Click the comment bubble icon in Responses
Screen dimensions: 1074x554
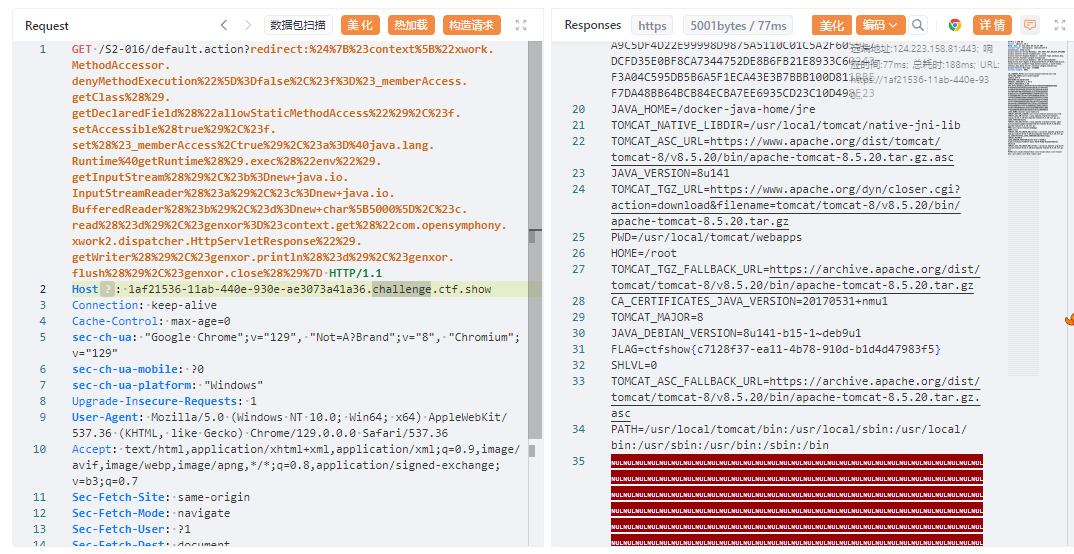[x=1029, y=25]
